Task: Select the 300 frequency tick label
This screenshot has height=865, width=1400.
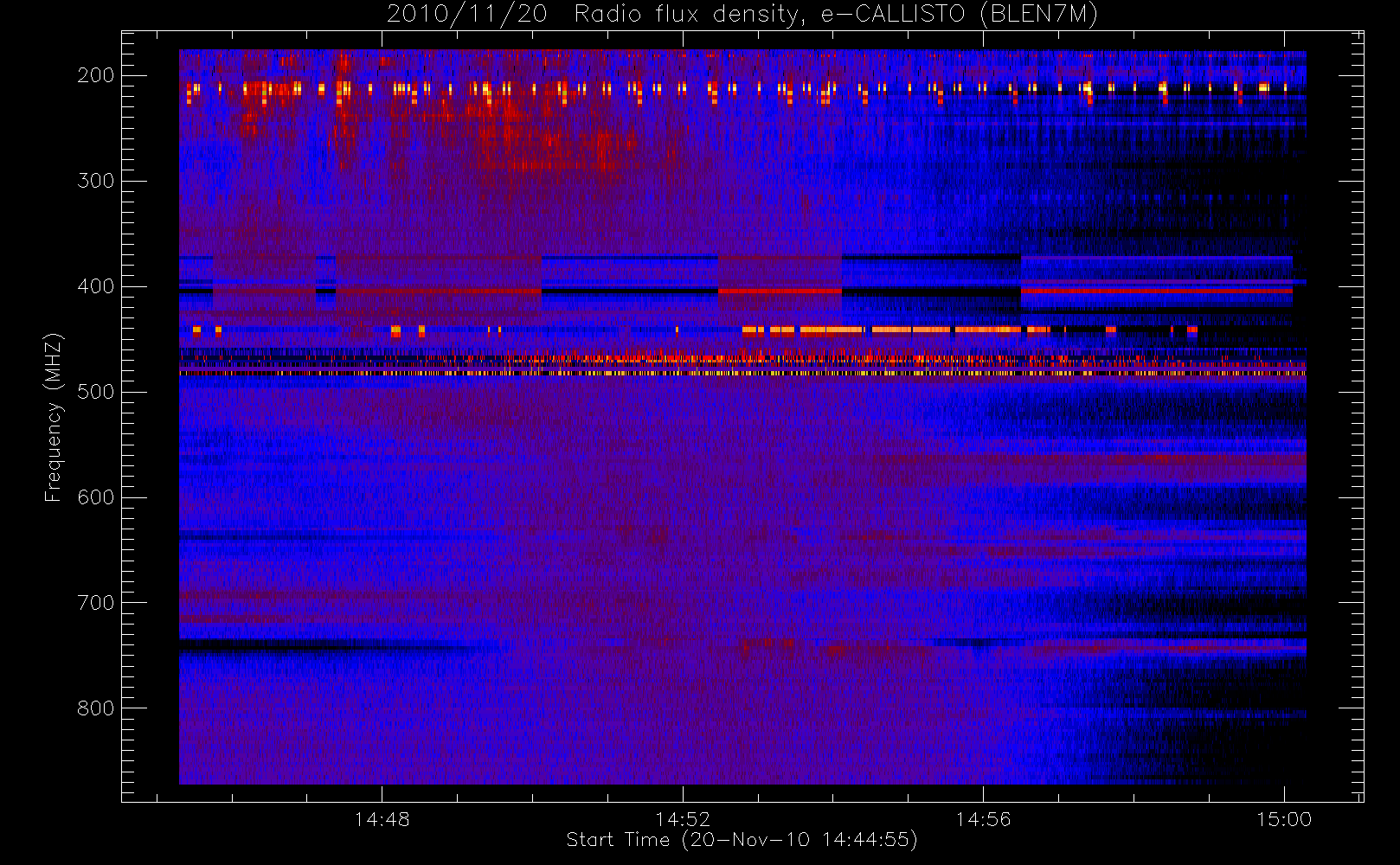Action: pyautogui.click(x=96, y=181)
